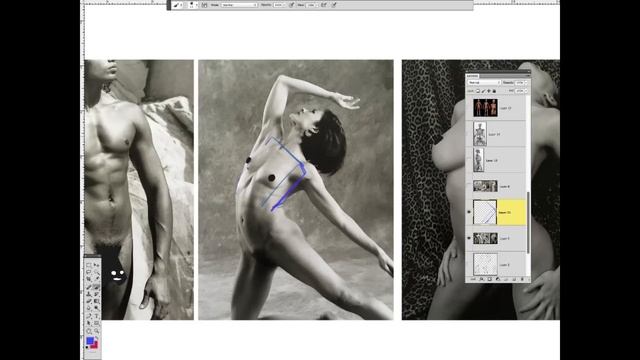Image resolution: width=640 pixels, height=360 pixels.
Task: Select the Hand tool
Action: (x=89, y=331)
